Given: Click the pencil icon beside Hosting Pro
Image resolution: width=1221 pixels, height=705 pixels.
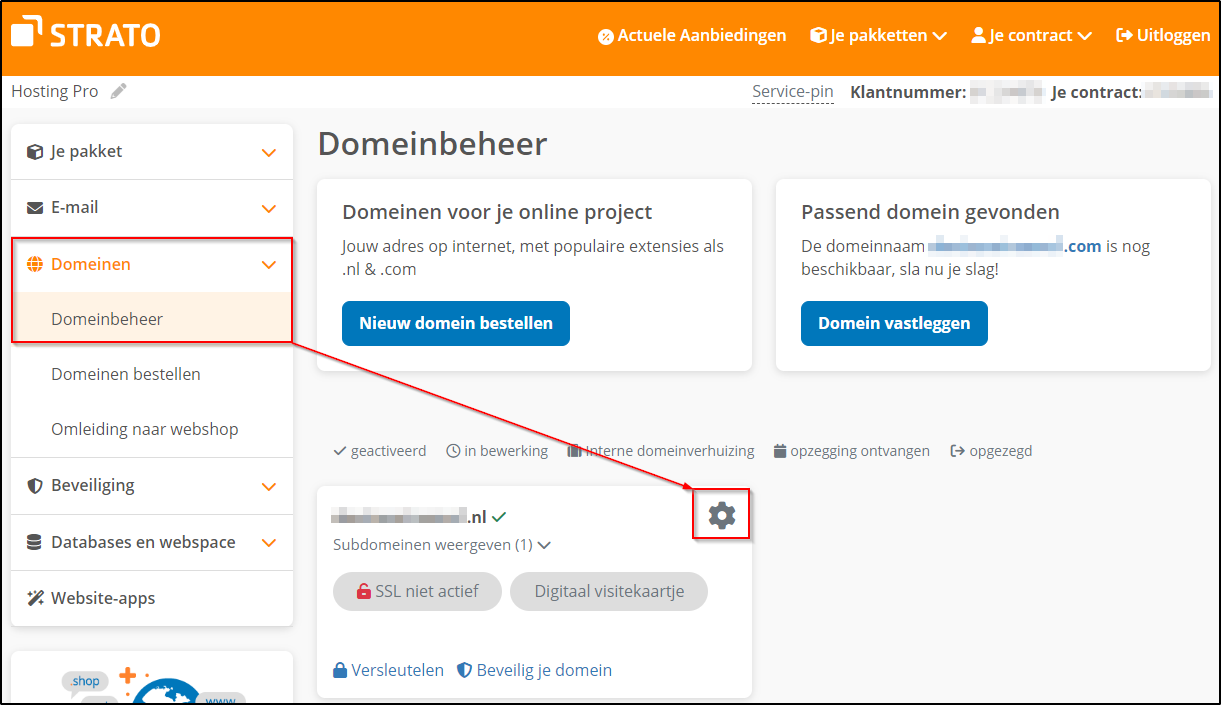Looking at the screenshot, I should tap(119, 92).
